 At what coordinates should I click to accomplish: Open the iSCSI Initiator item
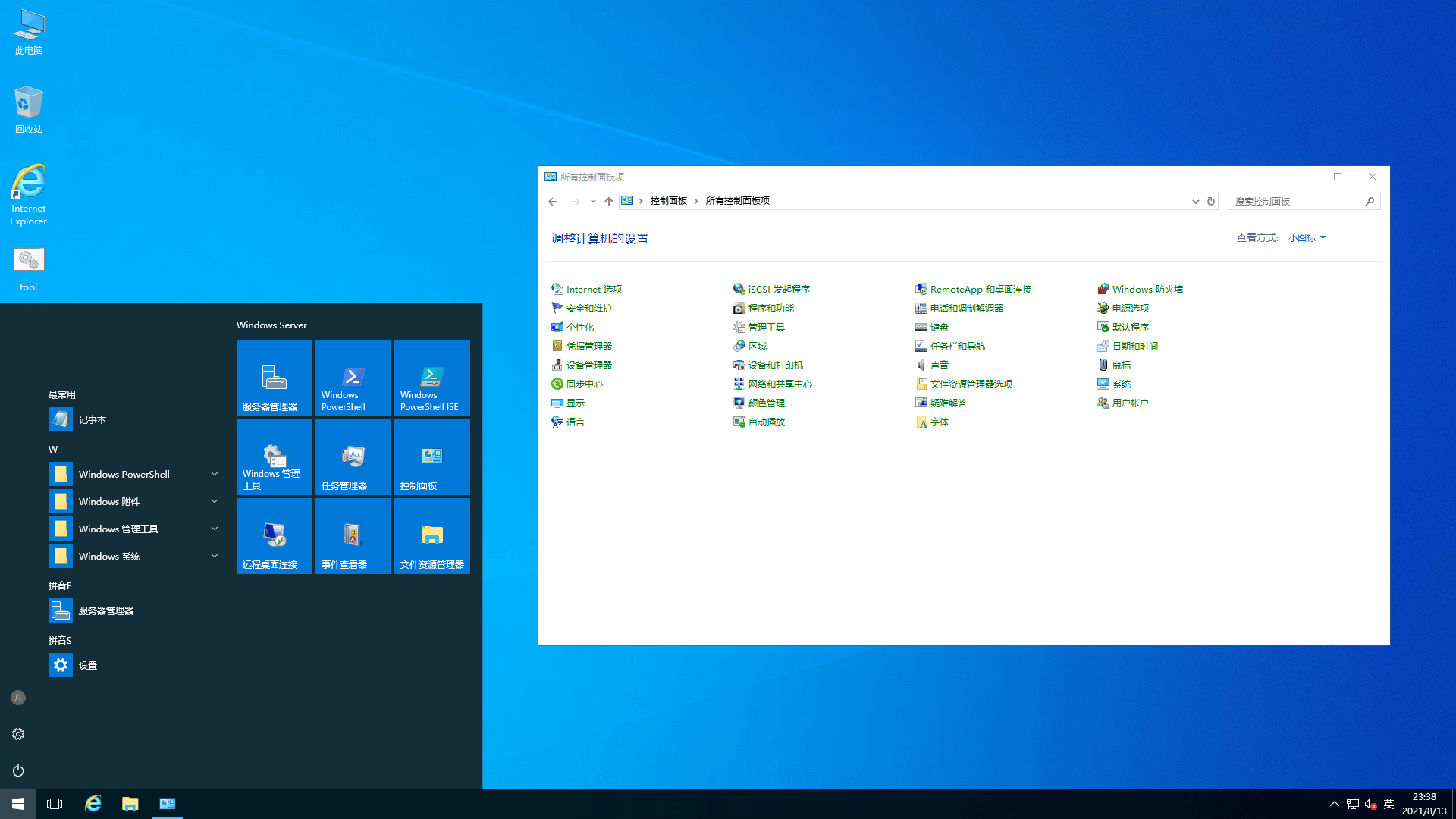[x=778, y=289]
